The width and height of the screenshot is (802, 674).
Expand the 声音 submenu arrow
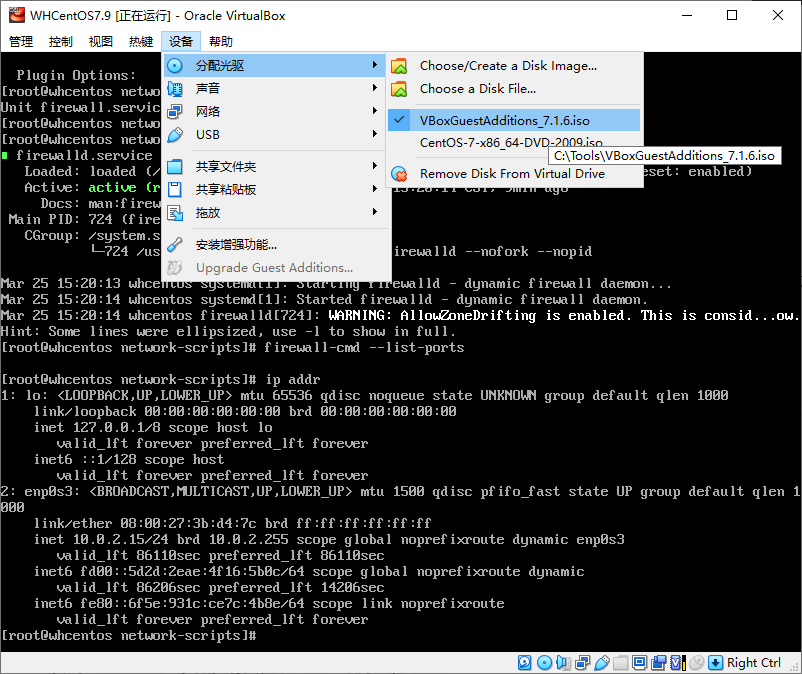click(x=375, y=88)
